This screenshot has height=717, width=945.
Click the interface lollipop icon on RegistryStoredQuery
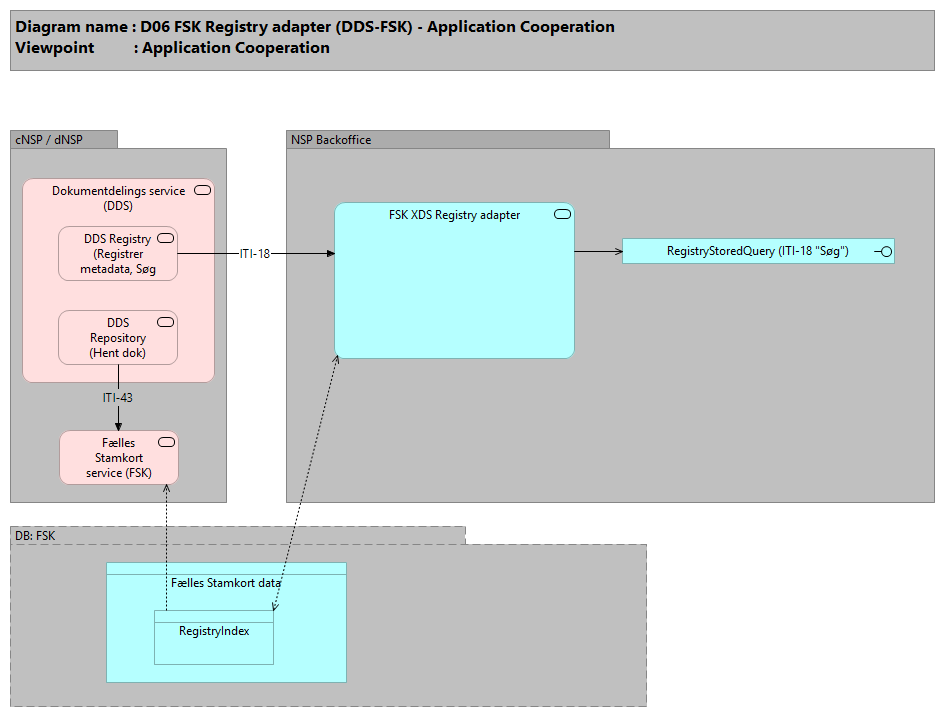883,251
